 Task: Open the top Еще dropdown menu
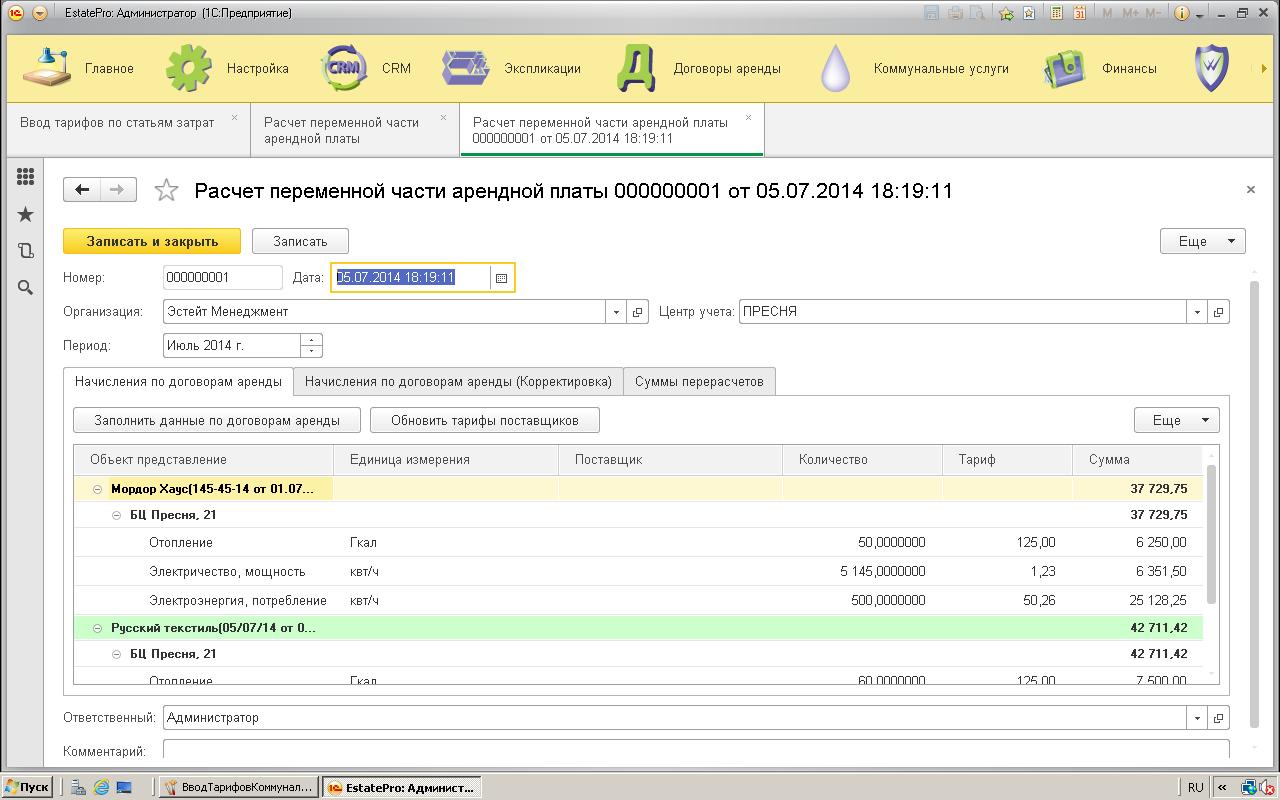coord(1202,241)
